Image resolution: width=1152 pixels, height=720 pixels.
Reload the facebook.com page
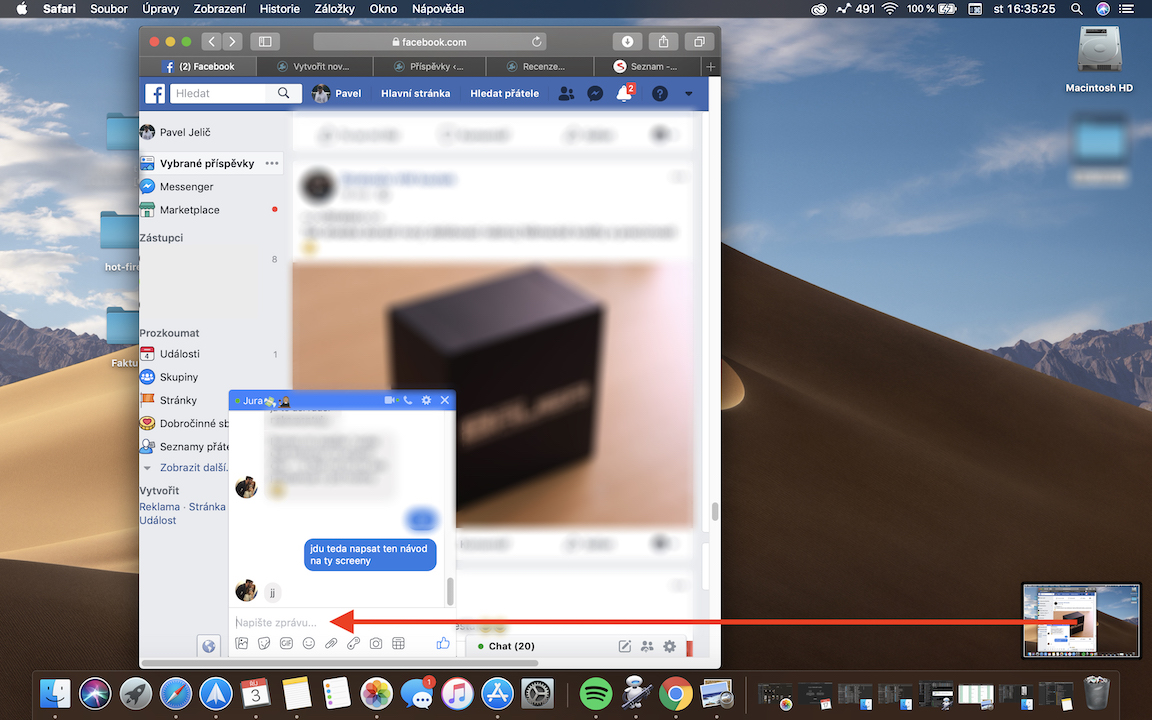[x=537, y=42]
